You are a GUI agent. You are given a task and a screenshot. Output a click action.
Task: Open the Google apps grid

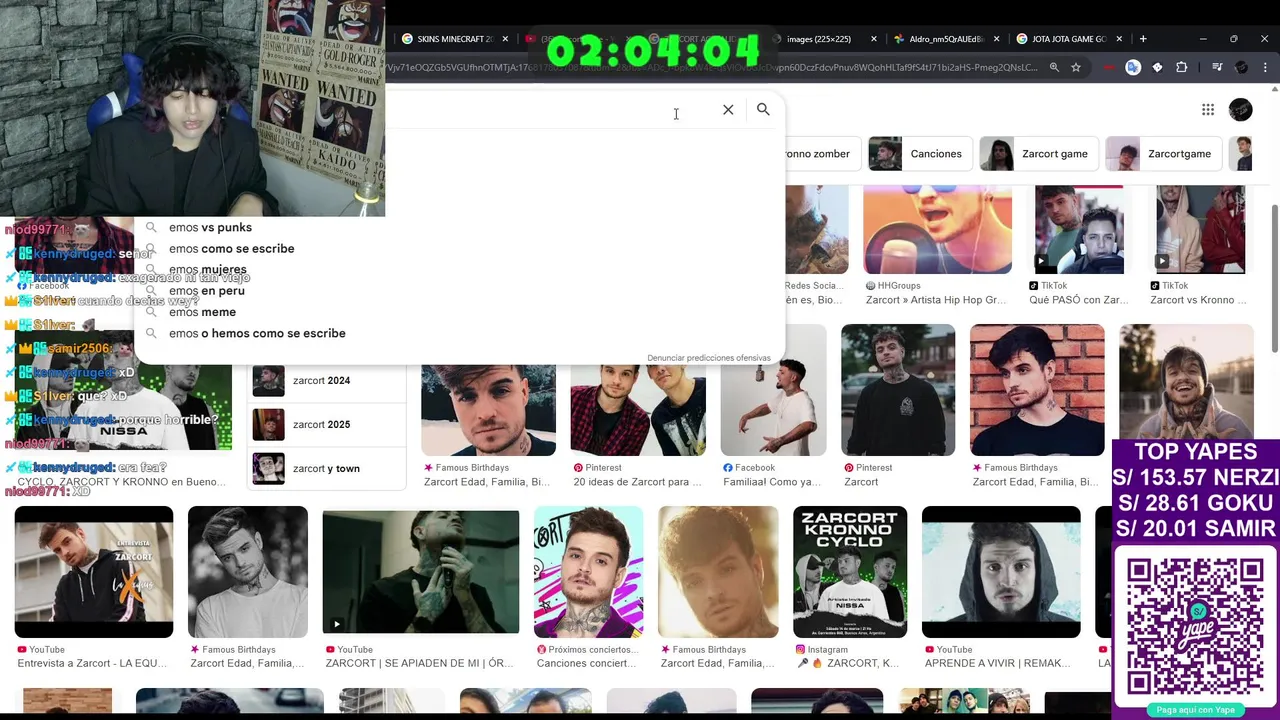pos(1208,110)
